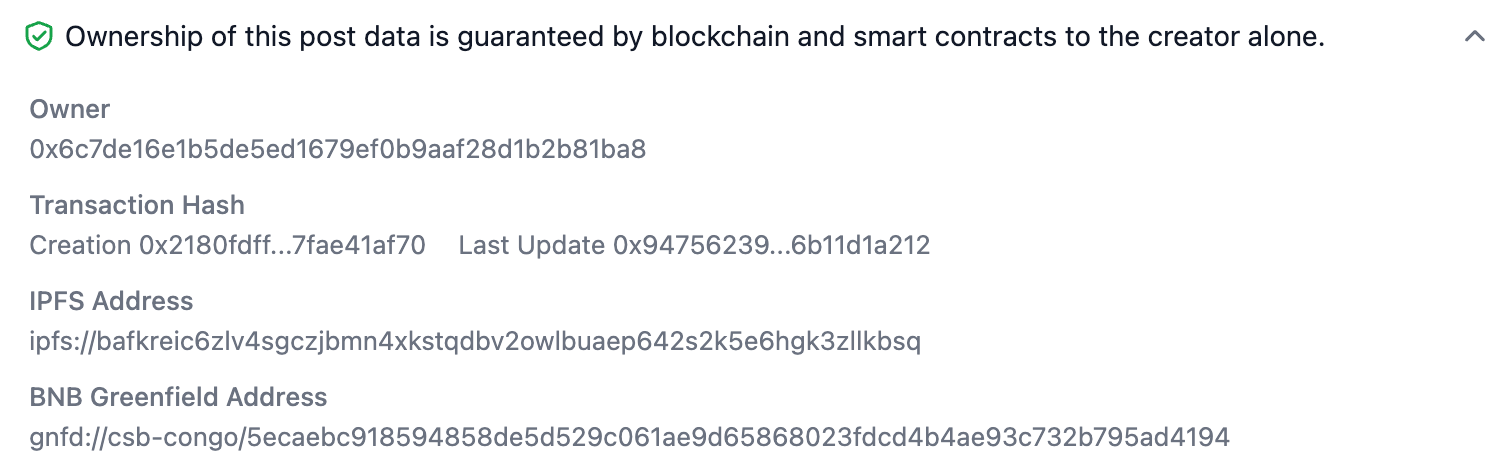Viewport: 1508px width, 468px height.
Task: Open the owner address 0x6c7de16e…b81ba8
Action: click(x=338, y=150)
